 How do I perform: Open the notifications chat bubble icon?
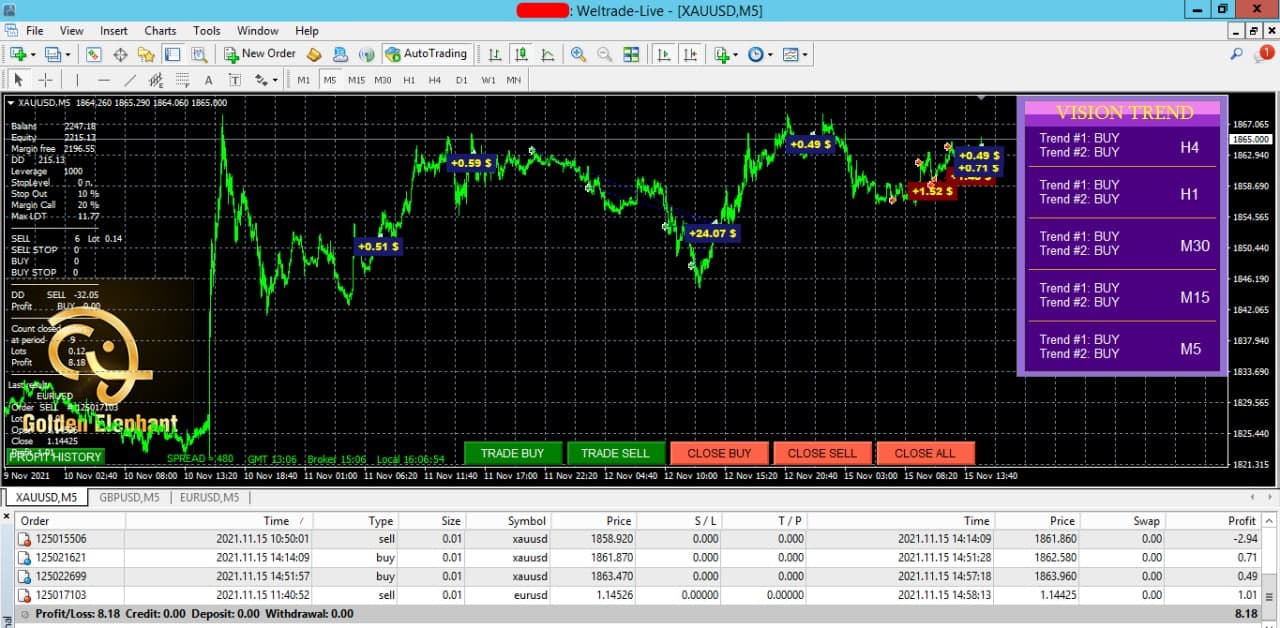pyautogui.click(x=1263, y=54)
